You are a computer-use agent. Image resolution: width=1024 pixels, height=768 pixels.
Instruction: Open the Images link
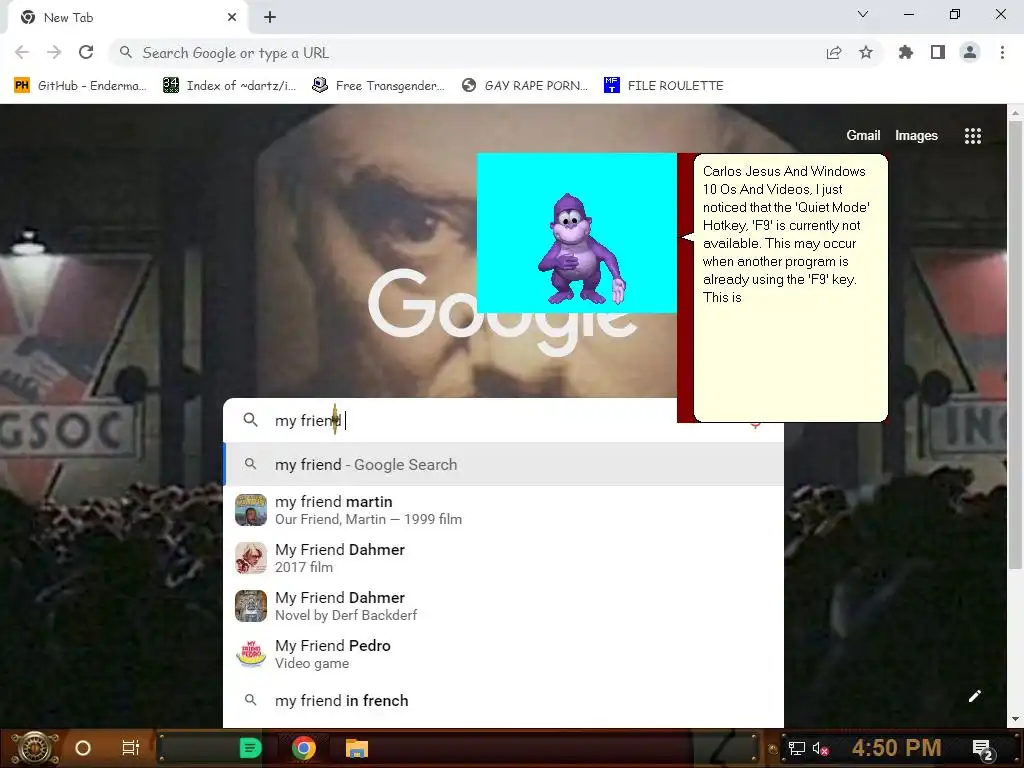(x=916, y=135)
